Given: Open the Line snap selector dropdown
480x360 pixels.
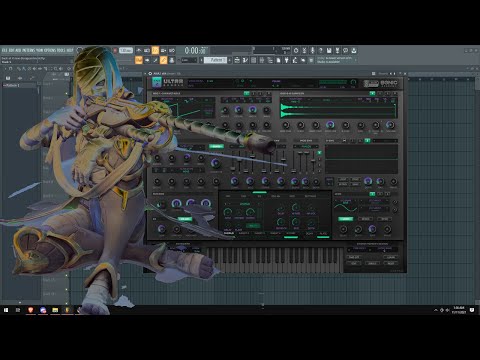Looking at the screenshot, I should (x=188, y=60).
